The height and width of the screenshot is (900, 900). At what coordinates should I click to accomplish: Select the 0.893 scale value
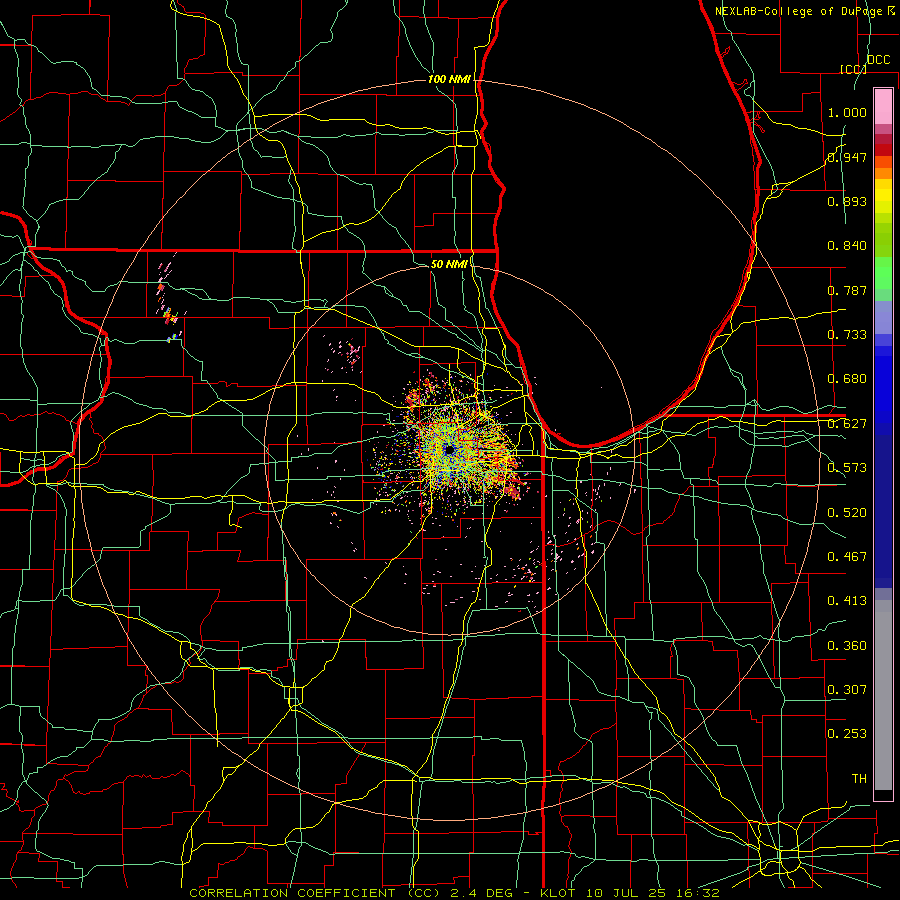click(x=847, y=201)
